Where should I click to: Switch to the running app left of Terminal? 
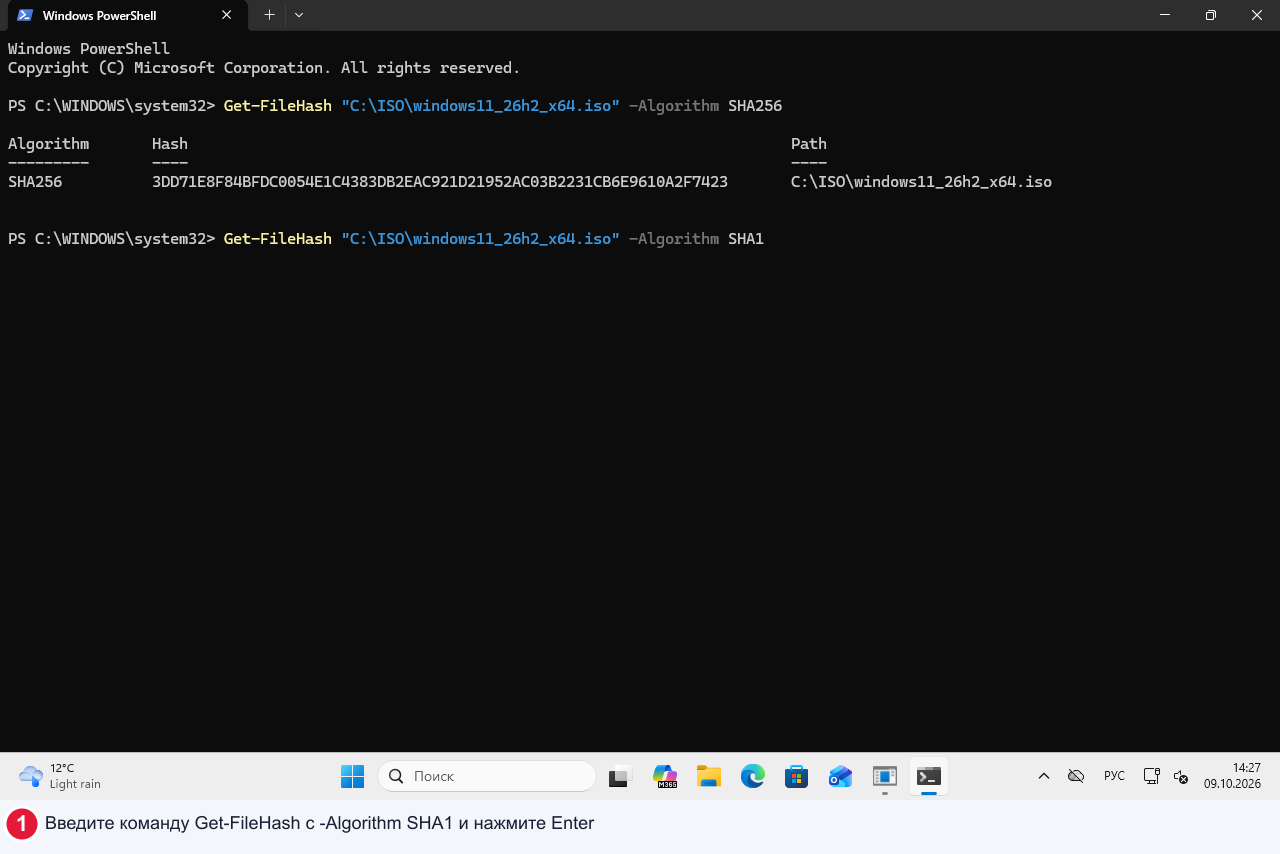point(885,776)
